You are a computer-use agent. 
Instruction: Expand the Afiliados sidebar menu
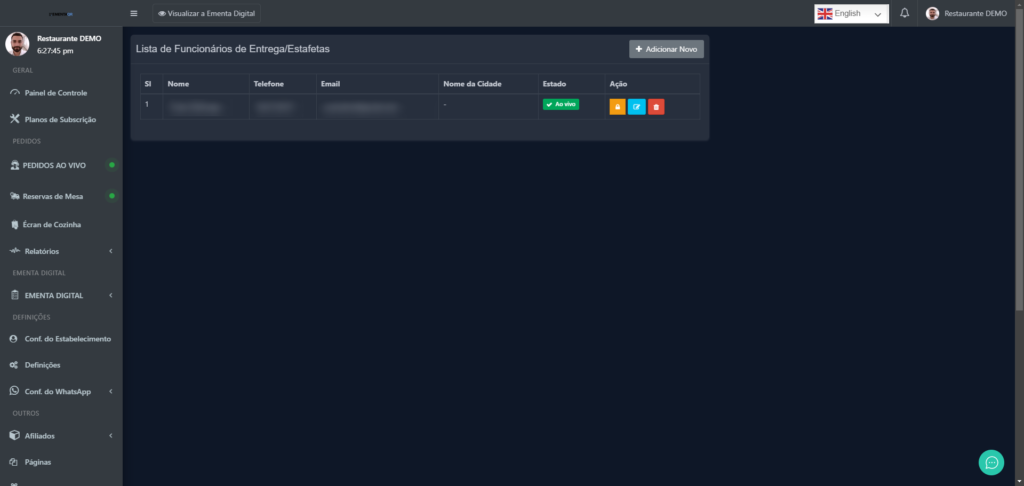click(x=60, y=436)
